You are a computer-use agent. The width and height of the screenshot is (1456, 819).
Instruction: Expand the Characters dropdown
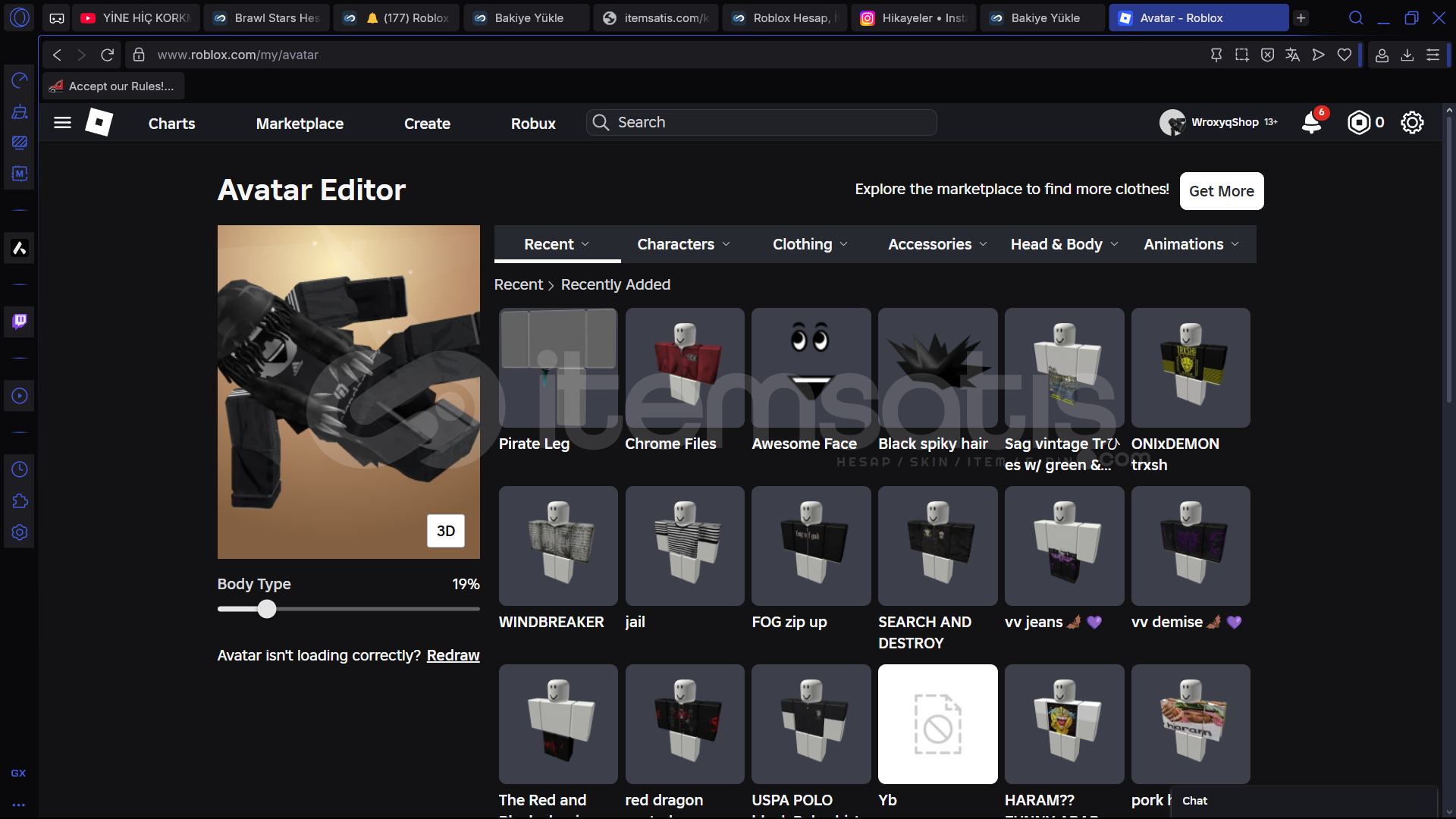pos(683,244)
